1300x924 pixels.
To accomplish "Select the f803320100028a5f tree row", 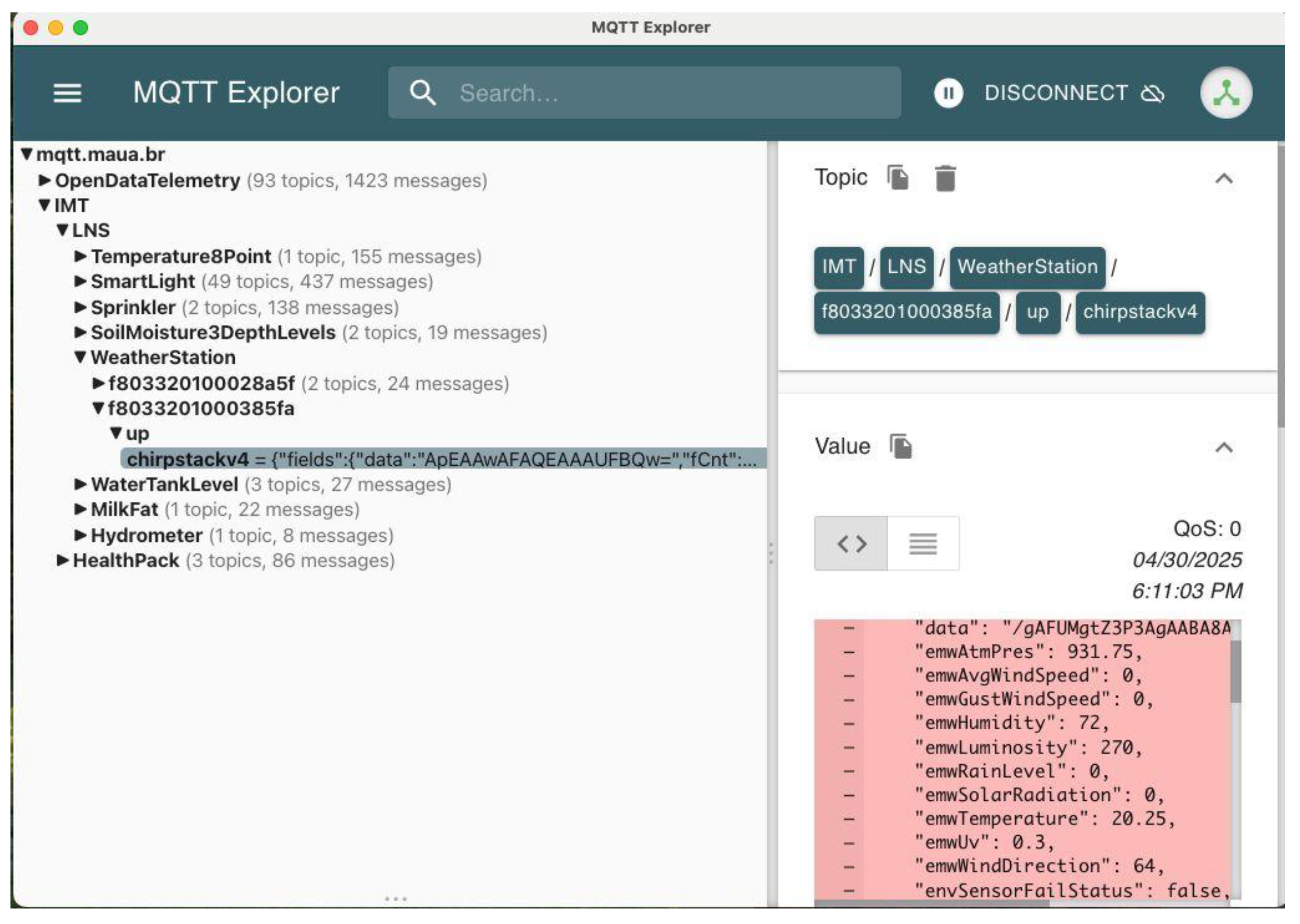I will 301,384.
